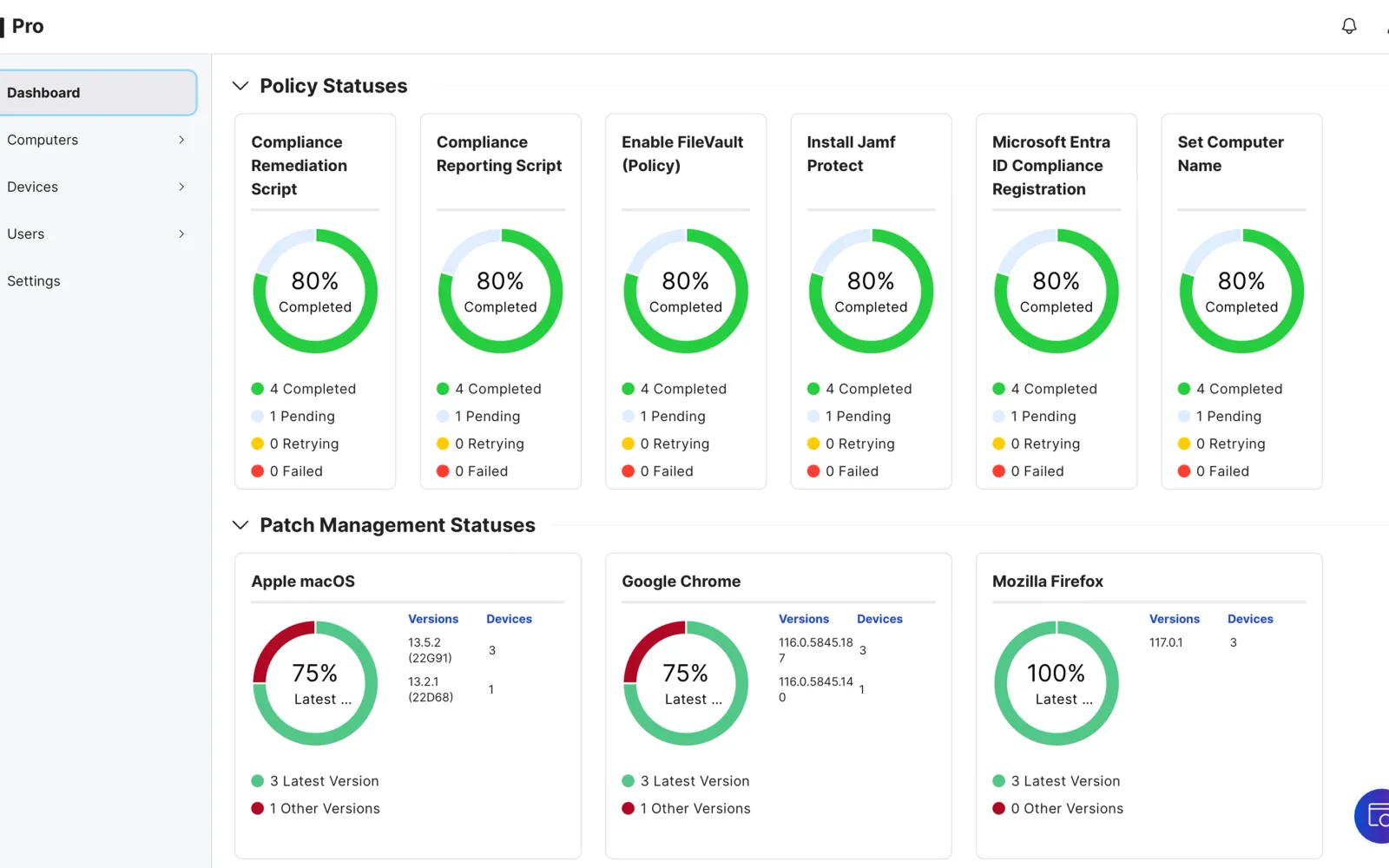Expand the Computers sidebar chevron
The width and height of the screenshot is (1389, 868).
(x=181, y=140)
